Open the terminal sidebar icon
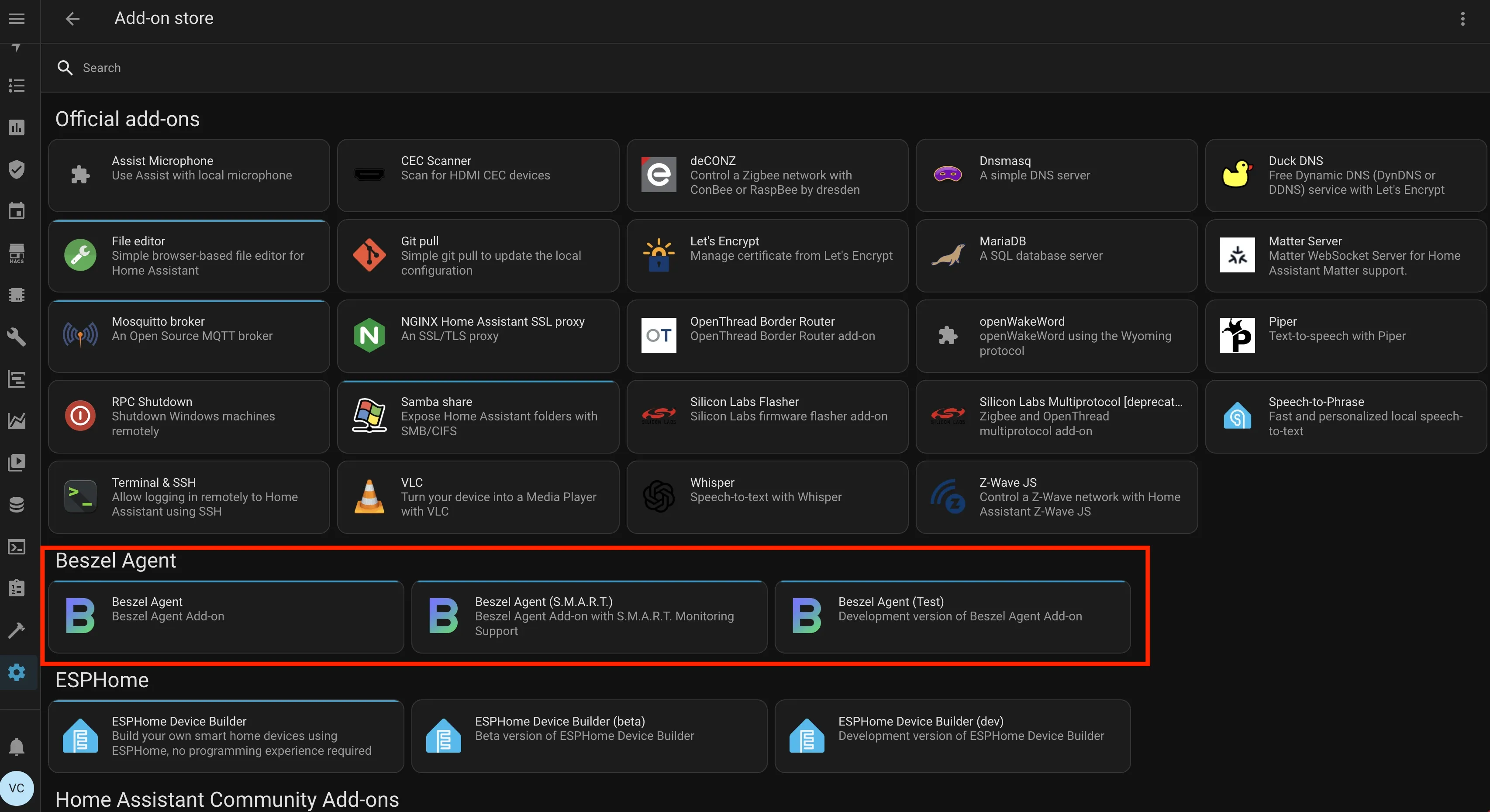This screenshot has height=812, width=1490. [x=17, y=547]
